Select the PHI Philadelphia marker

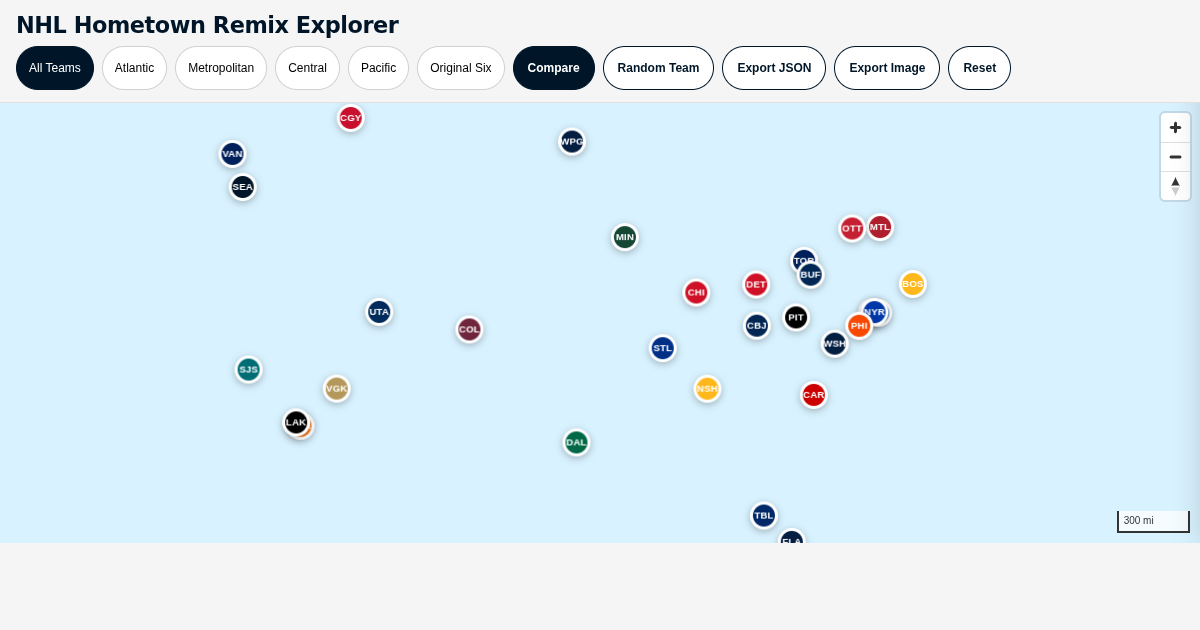(859, 326)
